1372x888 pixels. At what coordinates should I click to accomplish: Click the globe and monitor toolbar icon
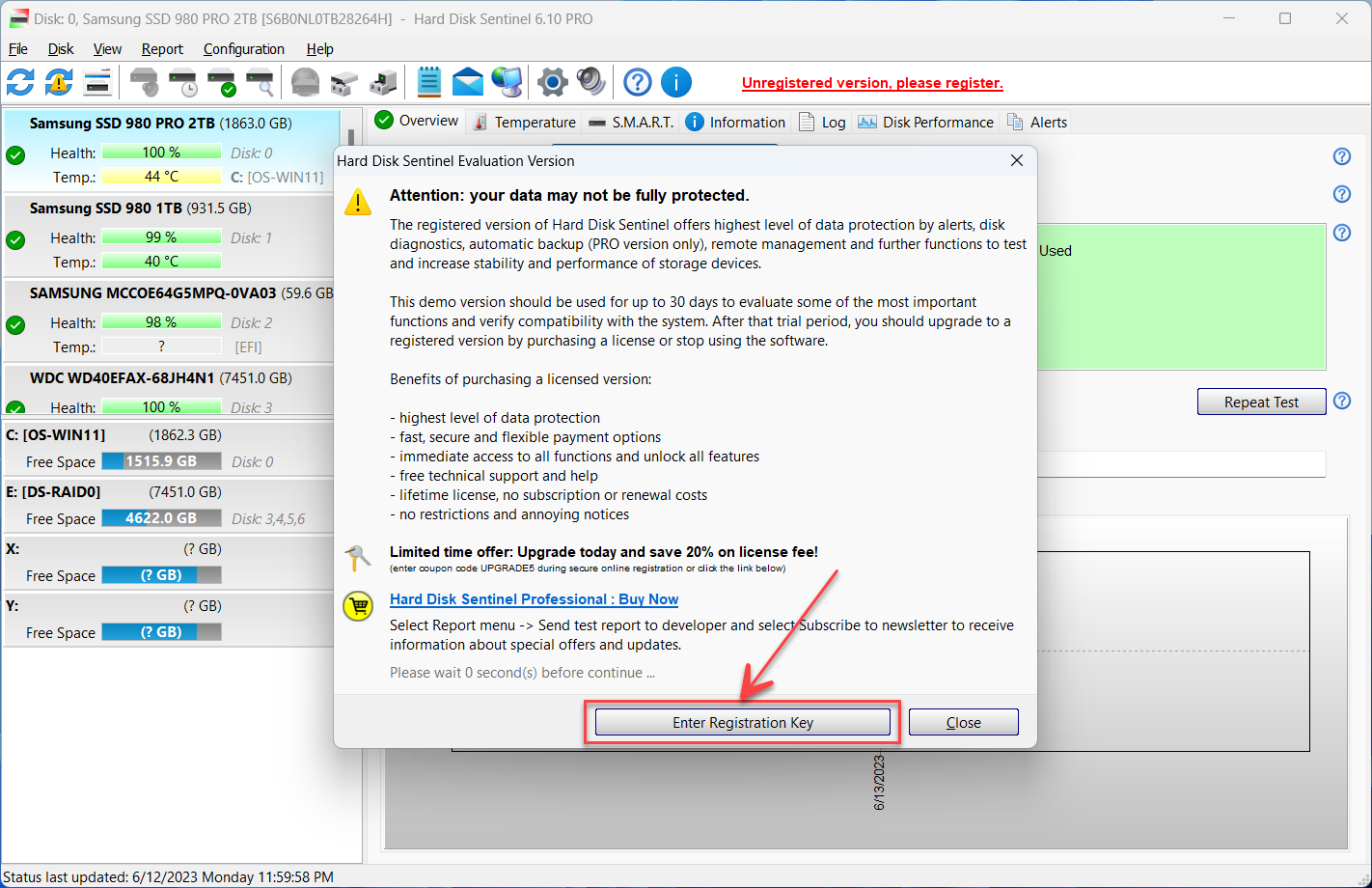(507, 82)
